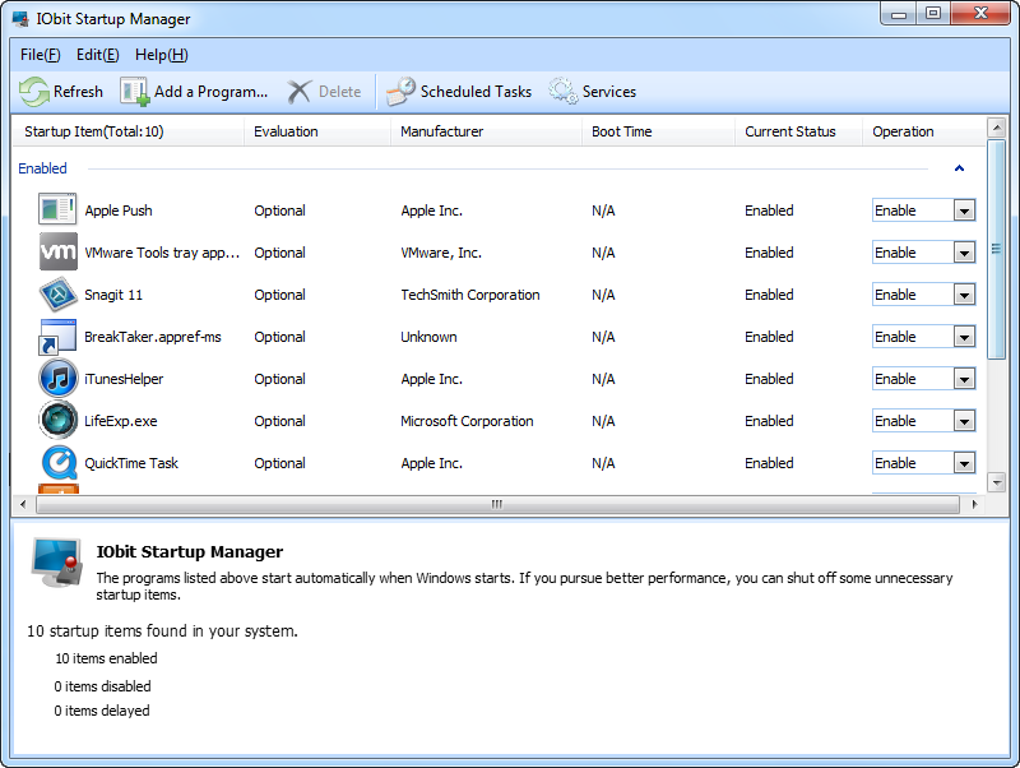Minimize the IObit Startup Manager window

tap(898, 14)
